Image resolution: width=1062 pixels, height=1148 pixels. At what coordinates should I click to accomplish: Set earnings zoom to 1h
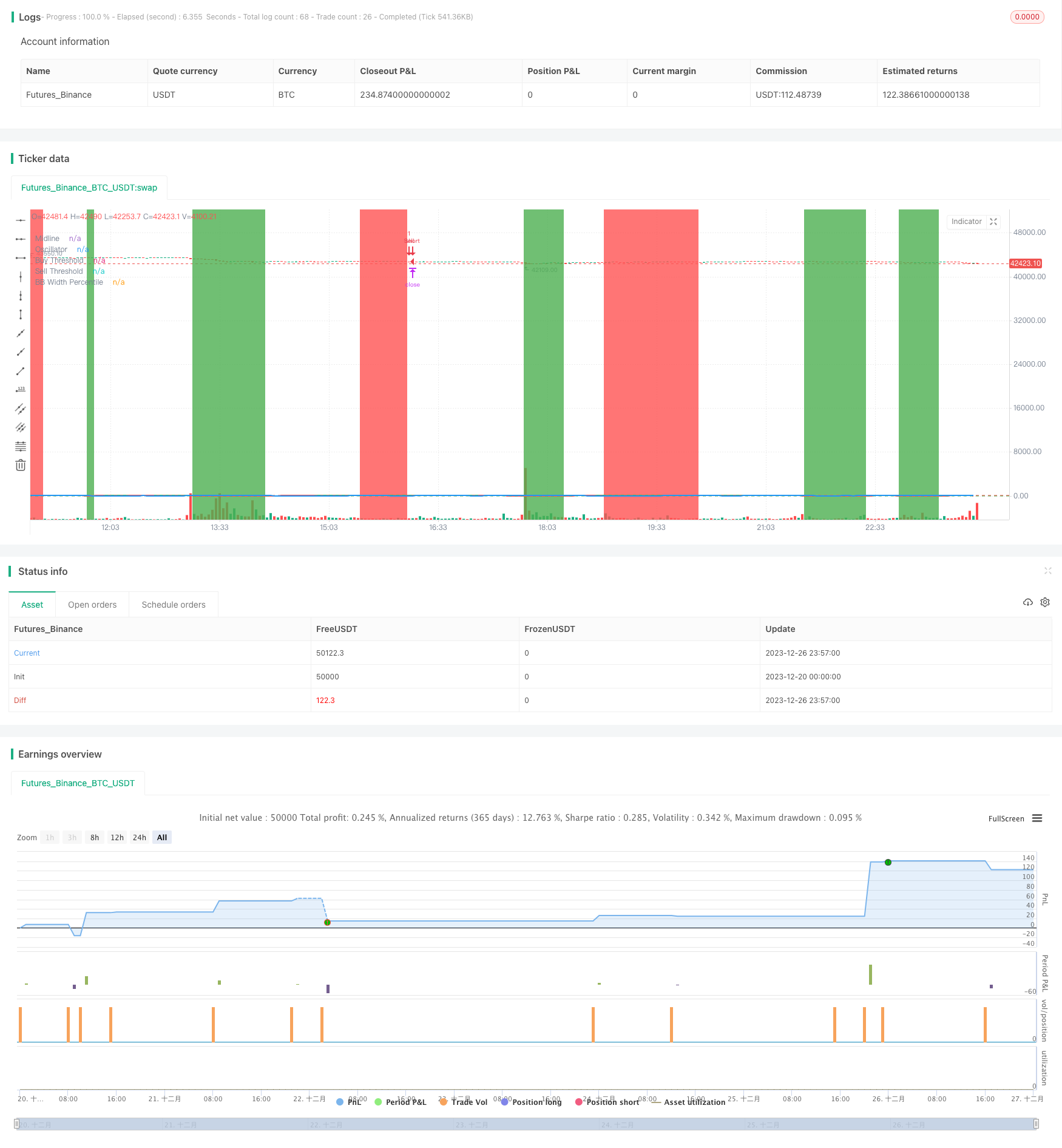click(50, 837)
